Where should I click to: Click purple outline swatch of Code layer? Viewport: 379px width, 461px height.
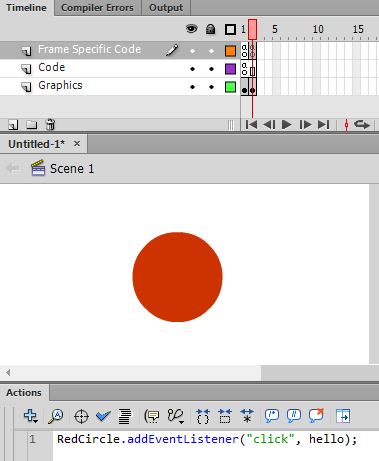(230, 69)
